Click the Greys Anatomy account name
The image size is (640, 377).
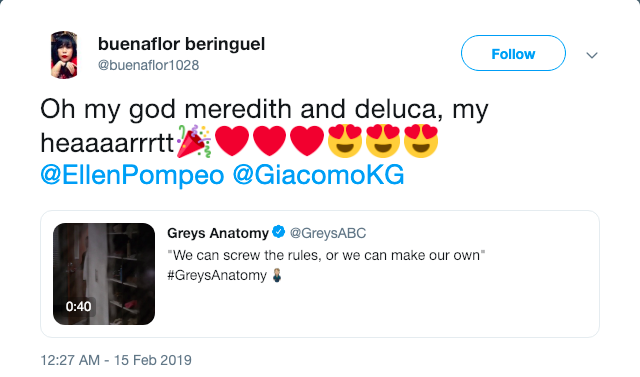click(218, 233)
